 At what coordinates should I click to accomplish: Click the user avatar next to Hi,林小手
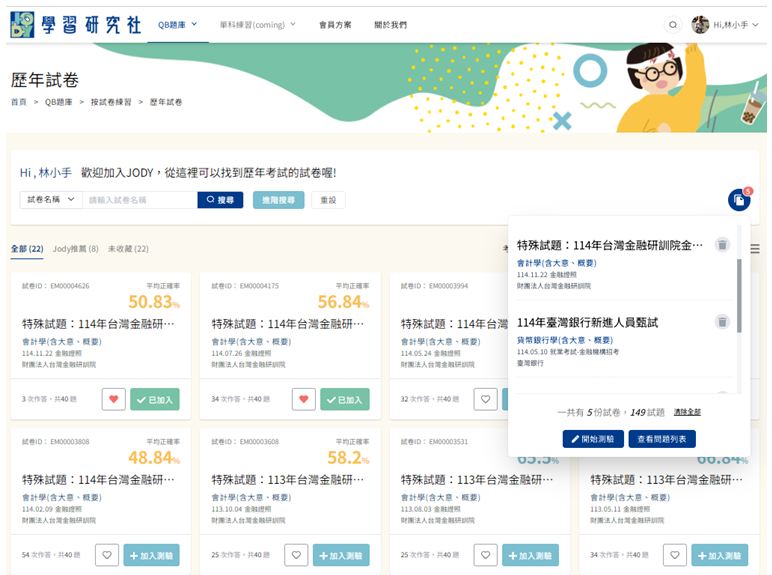coord(700,24)
